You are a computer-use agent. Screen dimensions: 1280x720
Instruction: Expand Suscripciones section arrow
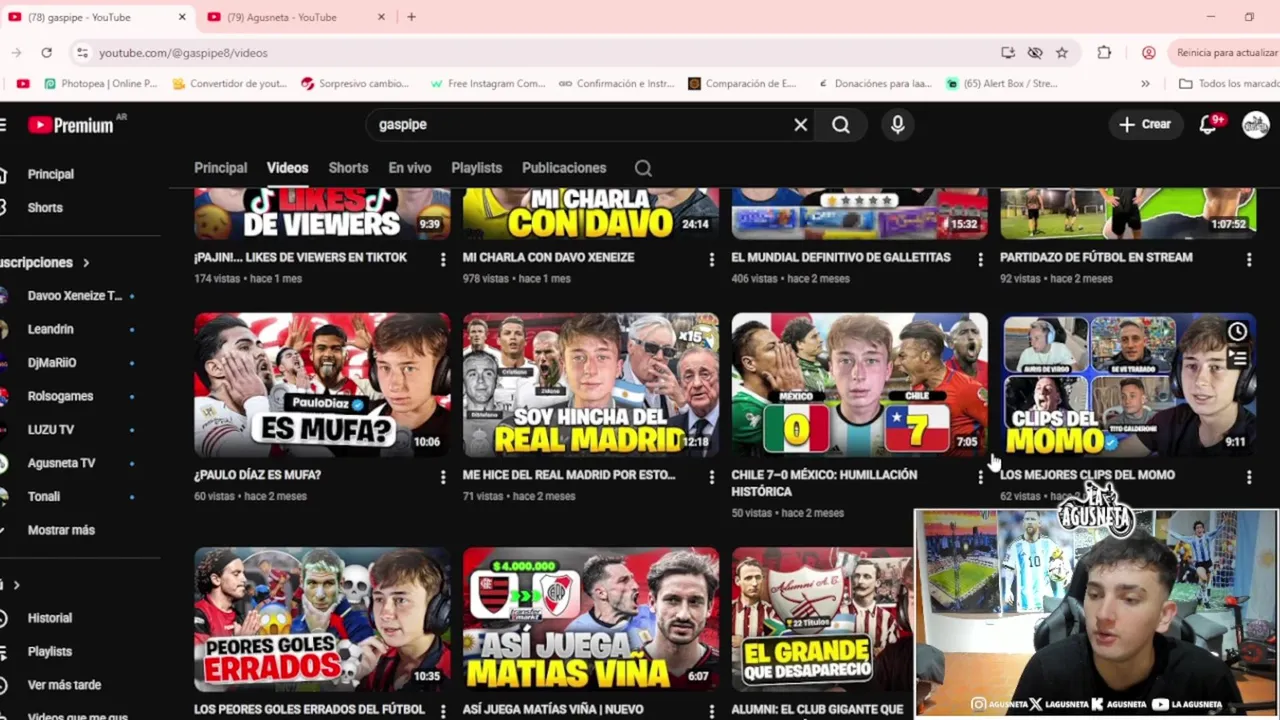click(86, 263)
